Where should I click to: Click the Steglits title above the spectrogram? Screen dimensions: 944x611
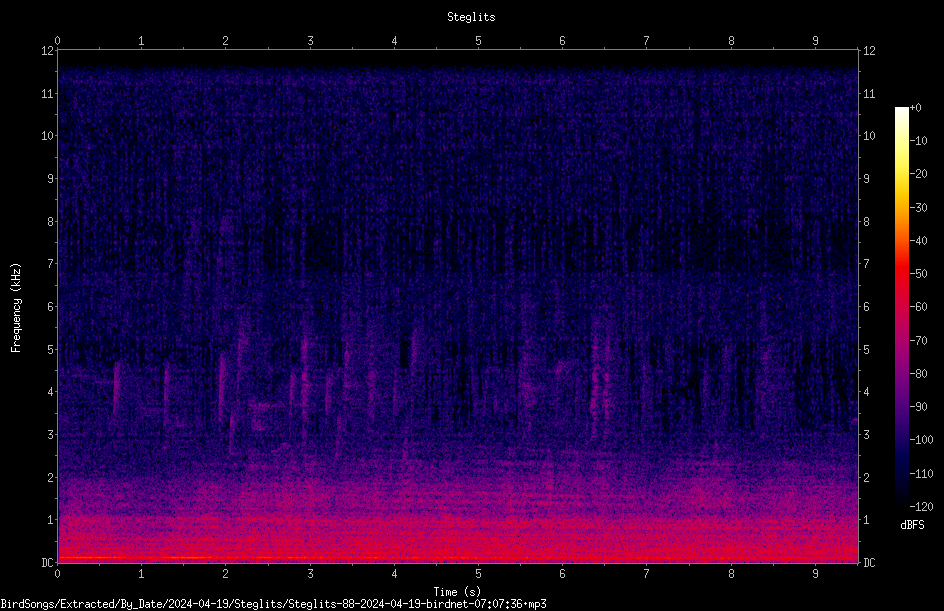pos(471,17)
